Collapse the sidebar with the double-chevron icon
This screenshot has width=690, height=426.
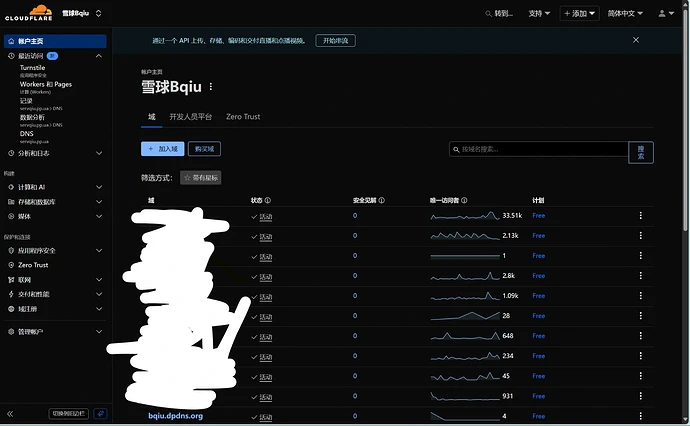[x=11, y=413]
